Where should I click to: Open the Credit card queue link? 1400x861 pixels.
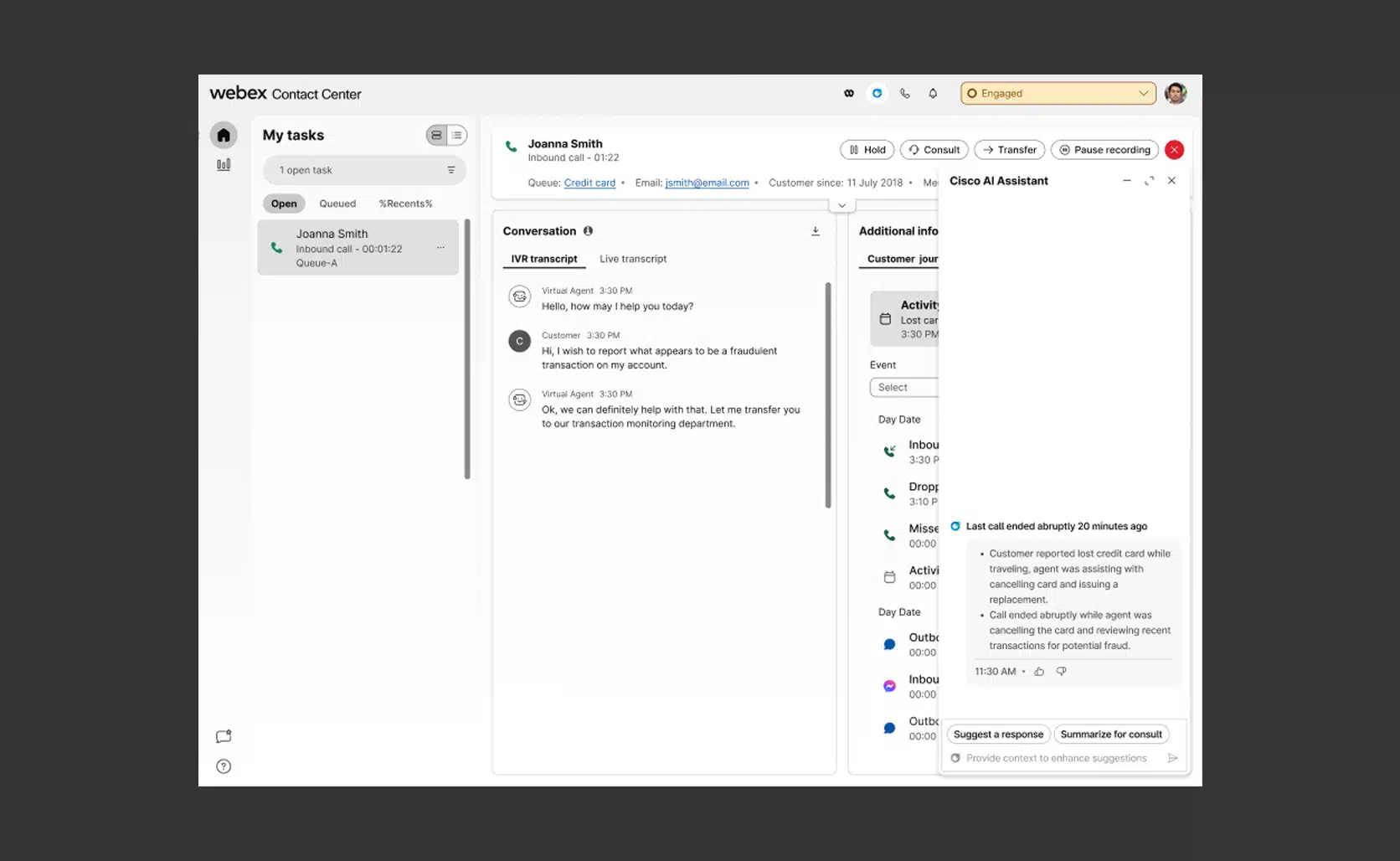tap(589, 183)
